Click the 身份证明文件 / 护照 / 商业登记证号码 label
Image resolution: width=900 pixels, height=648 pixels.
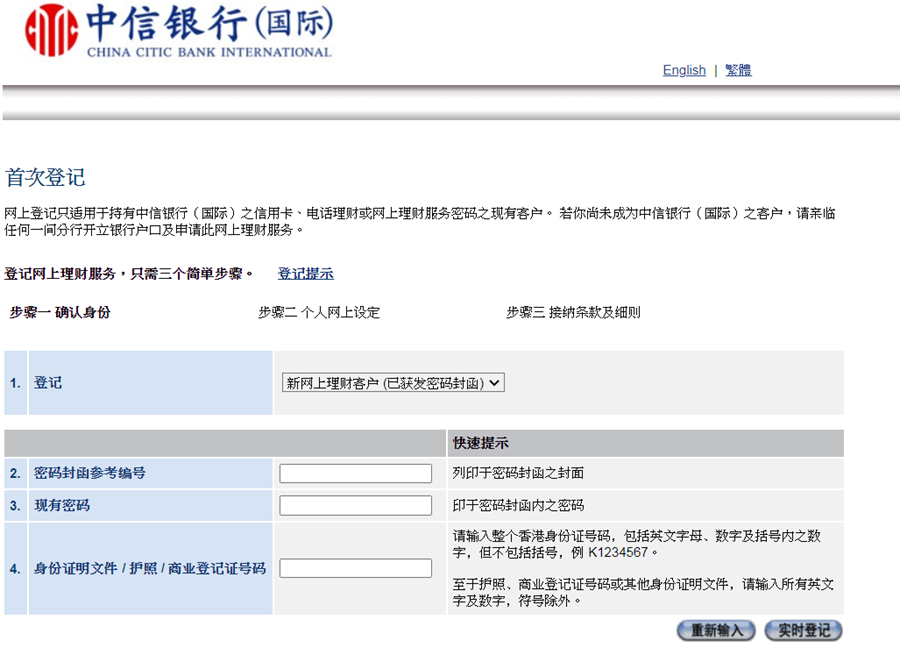pos(150,568)
